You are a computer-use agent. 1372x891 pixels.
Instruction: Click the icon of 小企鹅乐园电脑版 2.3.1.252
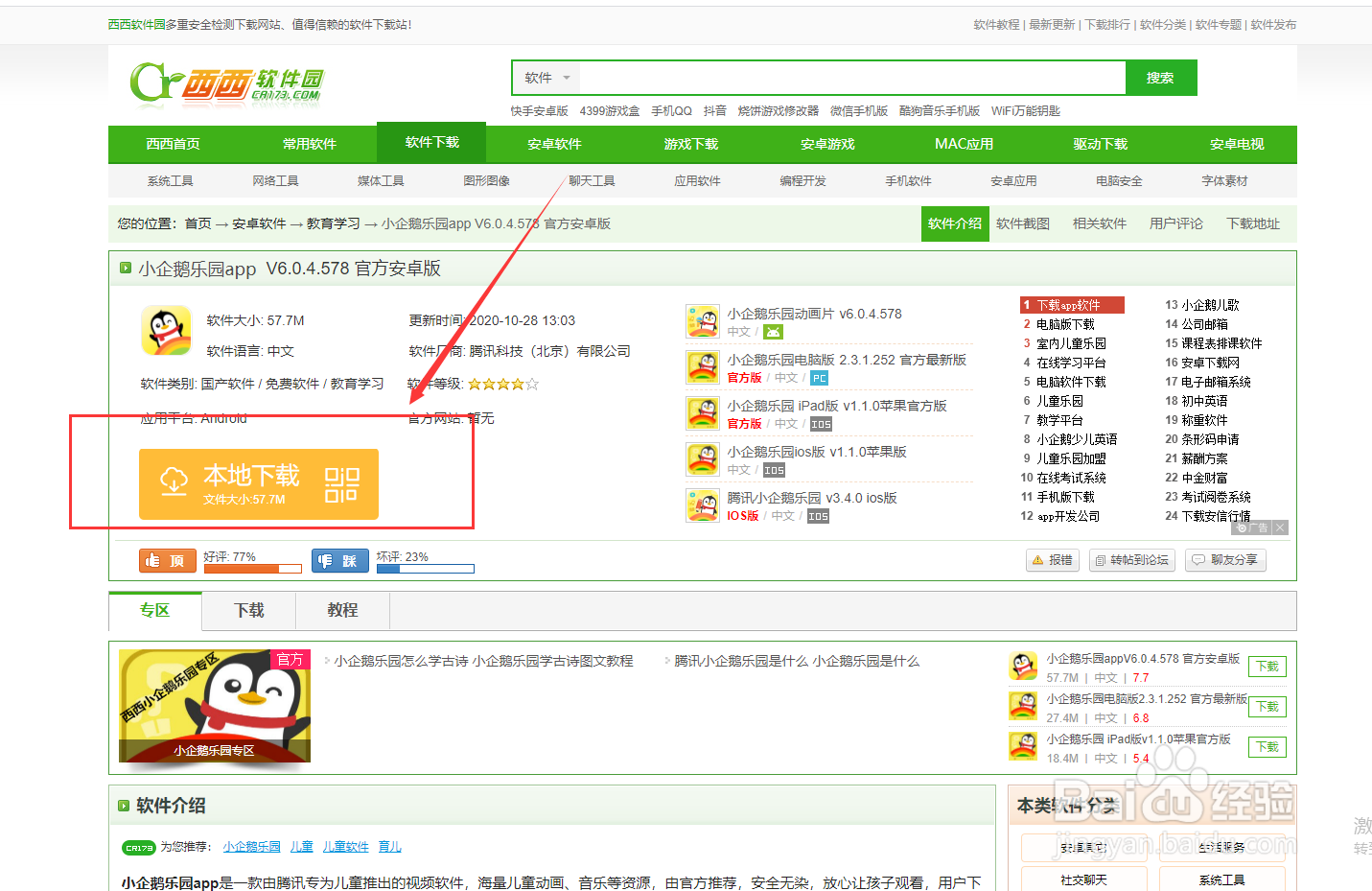pos(703,367)
